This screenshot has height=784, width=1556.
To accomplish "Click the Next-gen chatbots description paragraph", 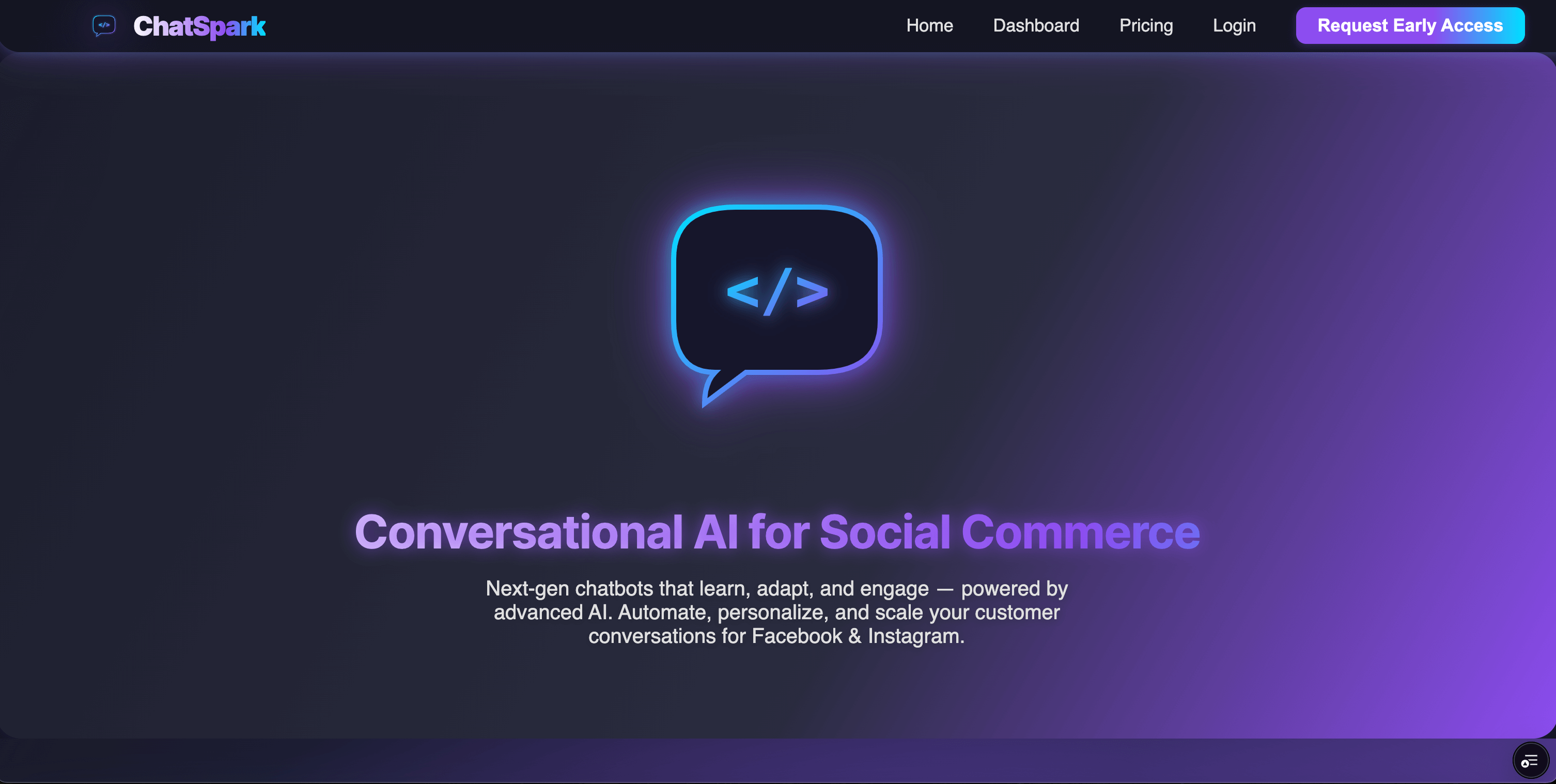I will coord(777,612).
